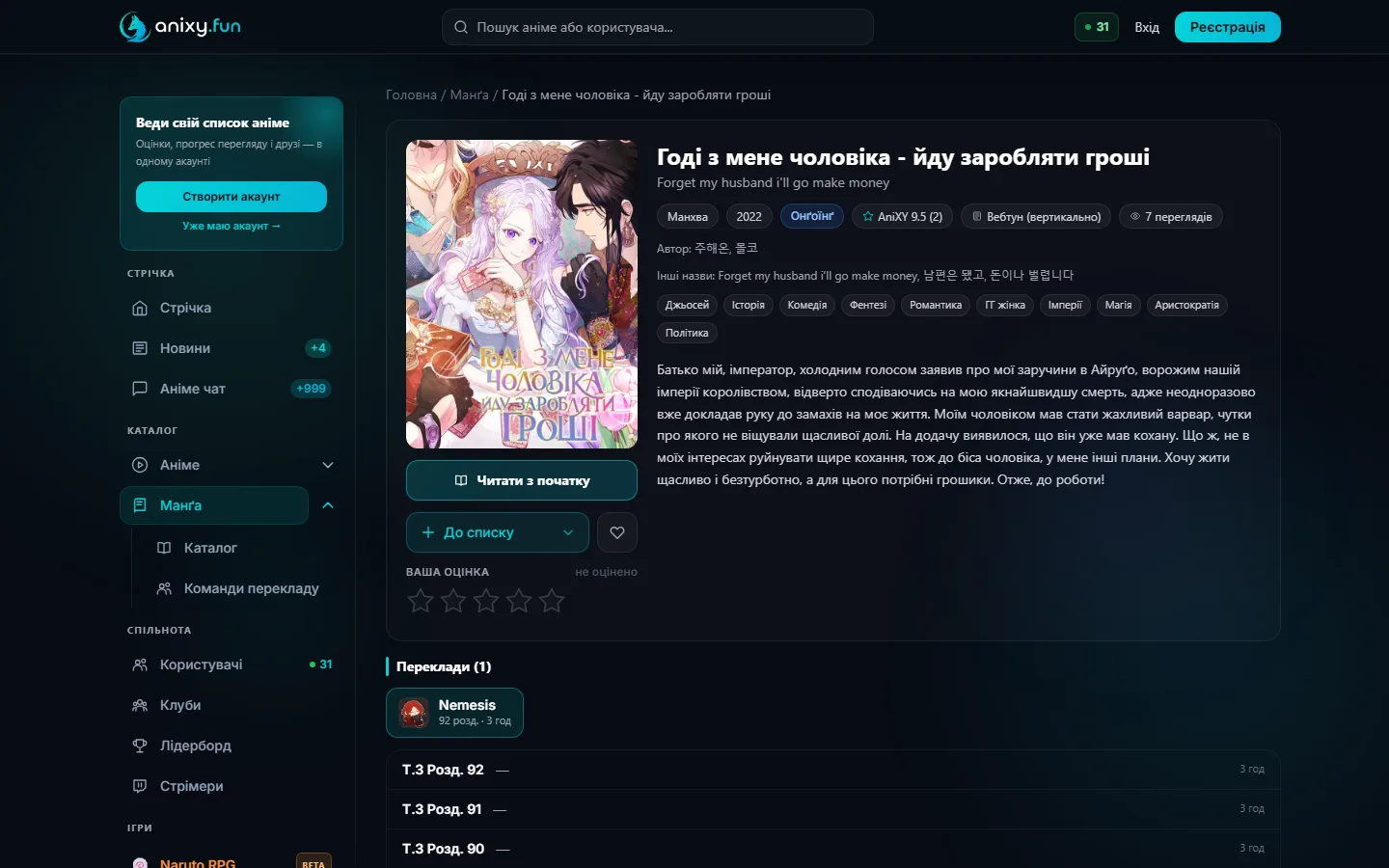
Task: Select the Магія genre tag
Action: pos(1119,306)
